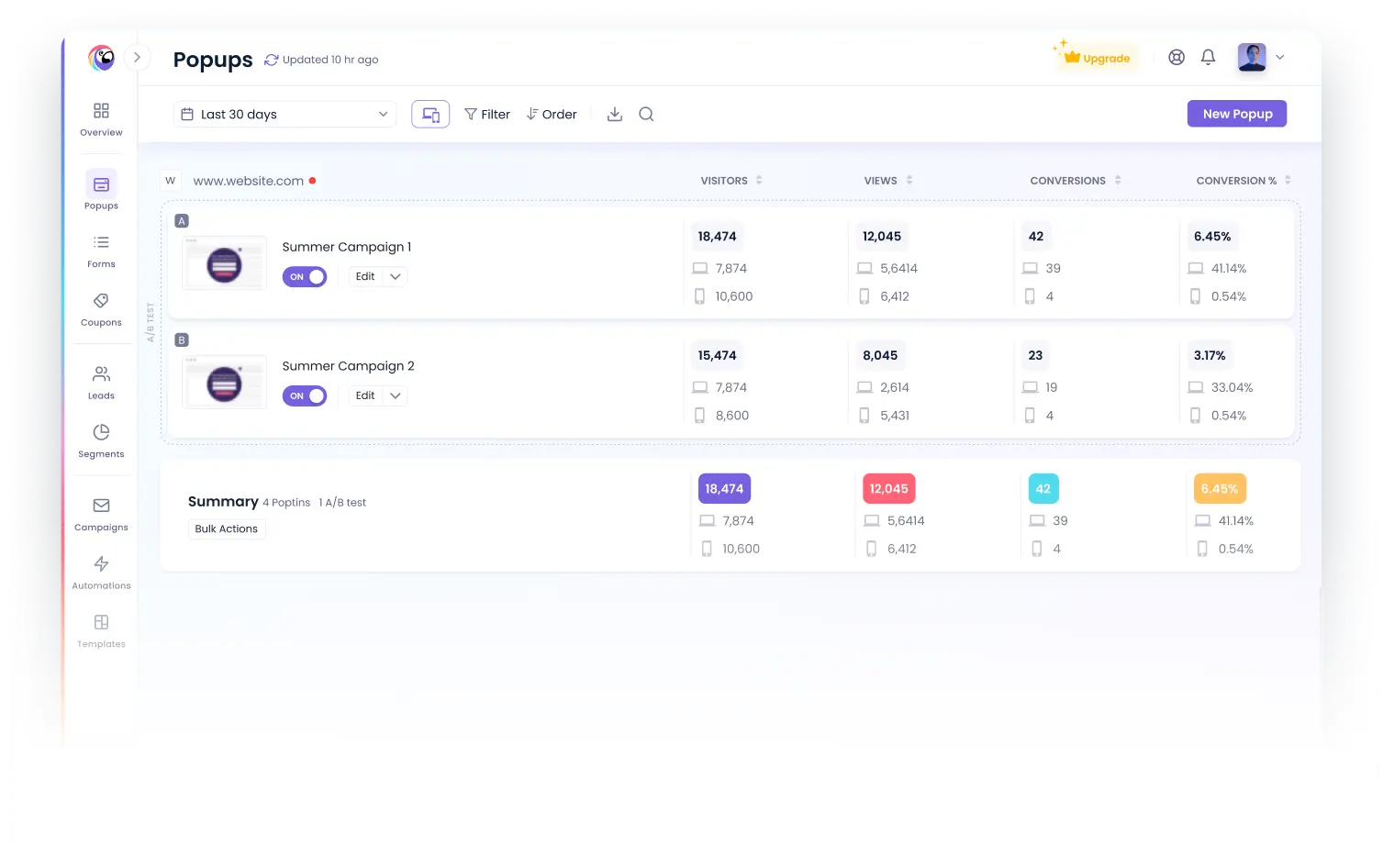This screenshot has width=1383, height=868.
Task: Click the 8,600 mobile visitors value
Action: [x=732, y=416]
